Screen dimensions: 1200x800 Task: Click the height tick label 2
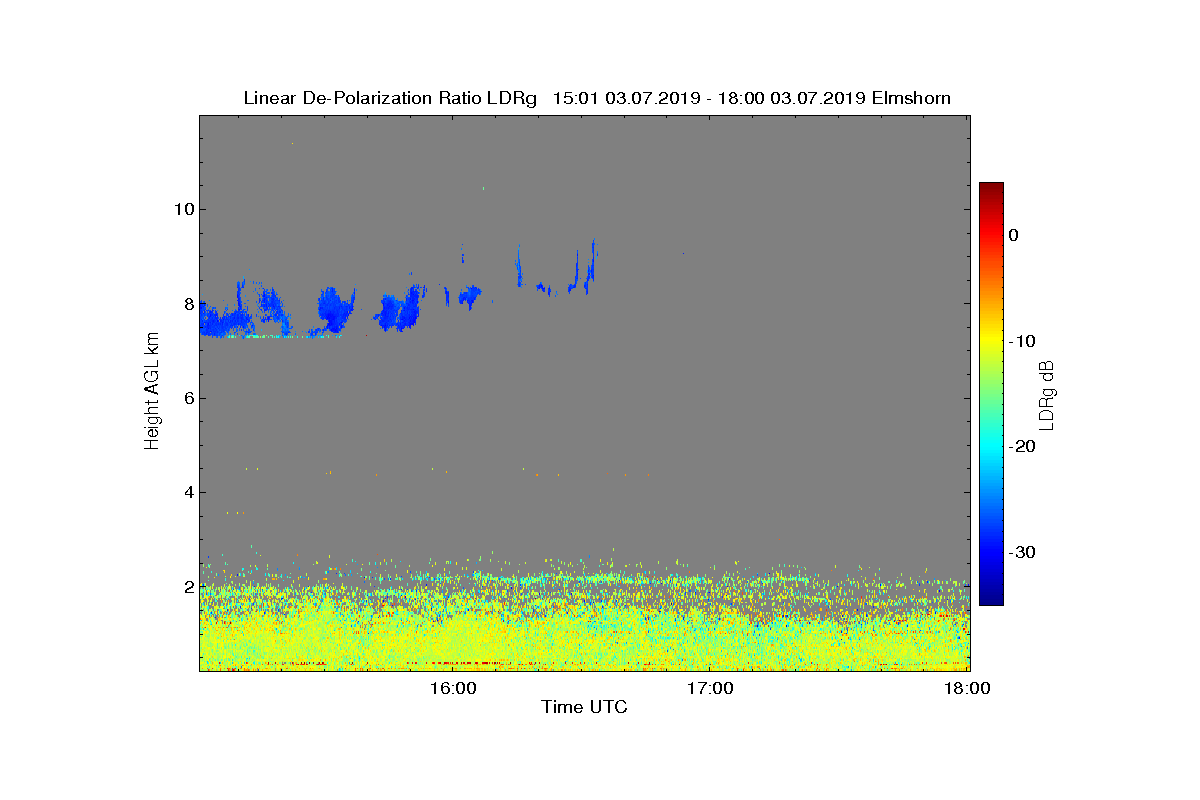(x=187, y=586)
